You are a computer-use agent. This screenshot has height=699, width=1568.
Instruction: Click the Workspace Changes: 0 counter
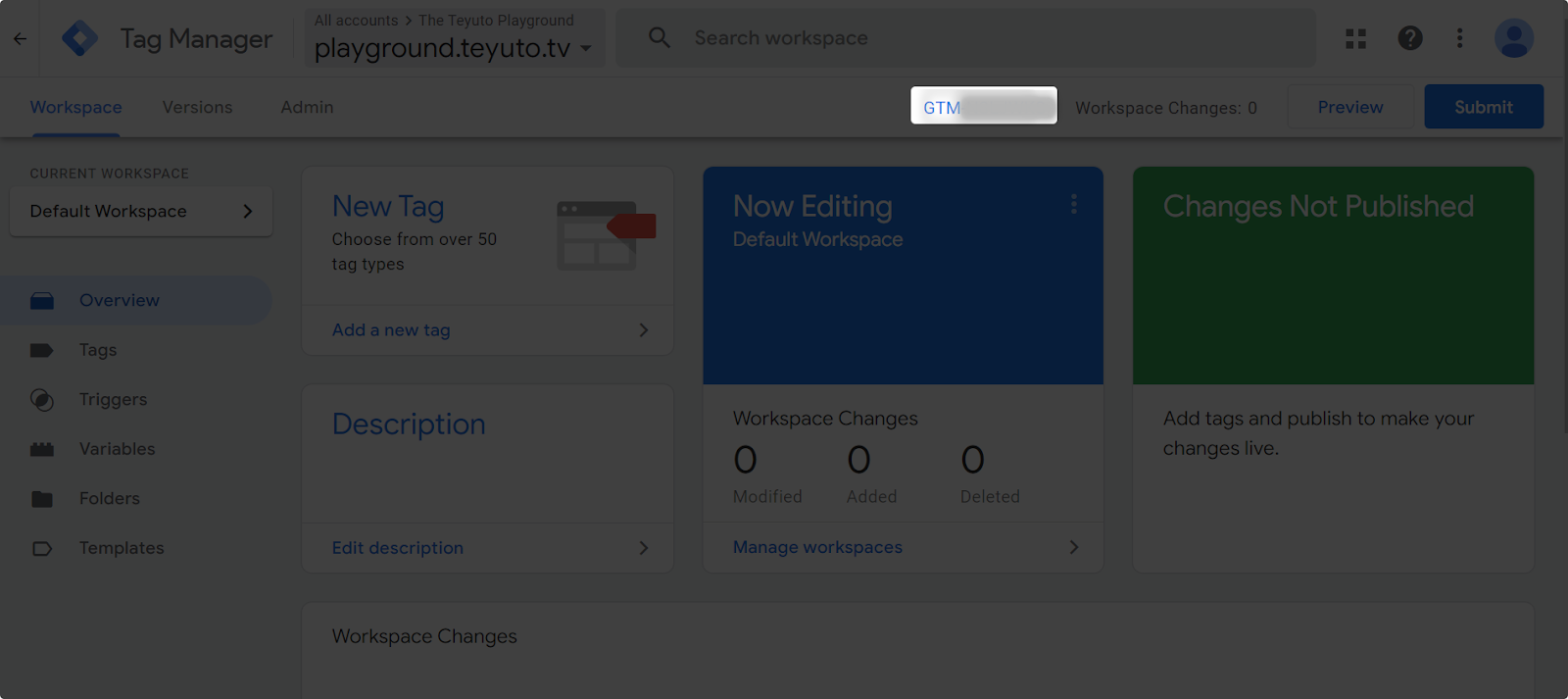[1166, 108]
